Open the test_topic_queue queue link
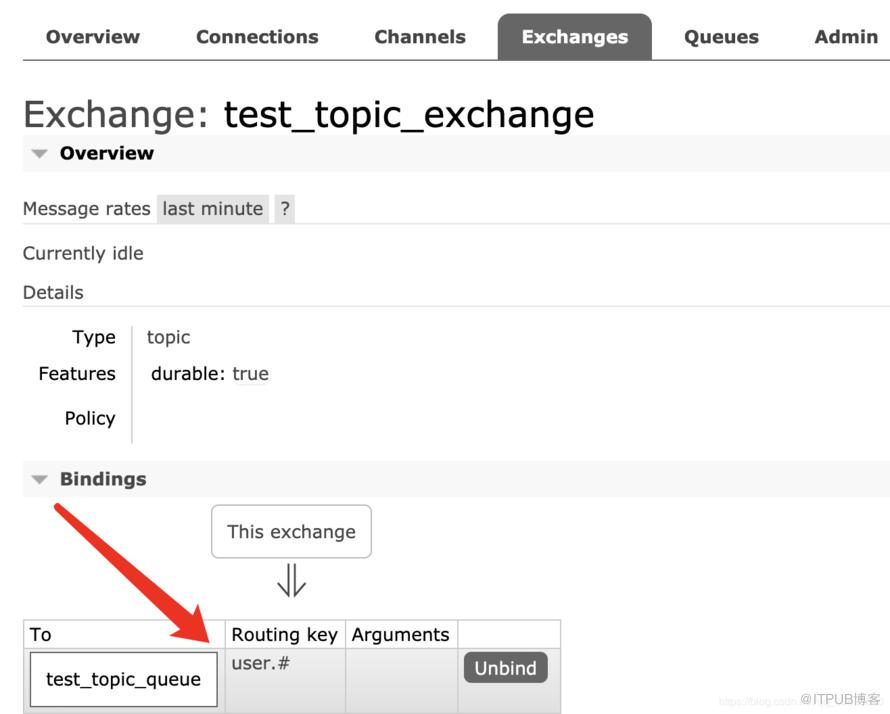The image size is (890, 714). pos(123,679)
